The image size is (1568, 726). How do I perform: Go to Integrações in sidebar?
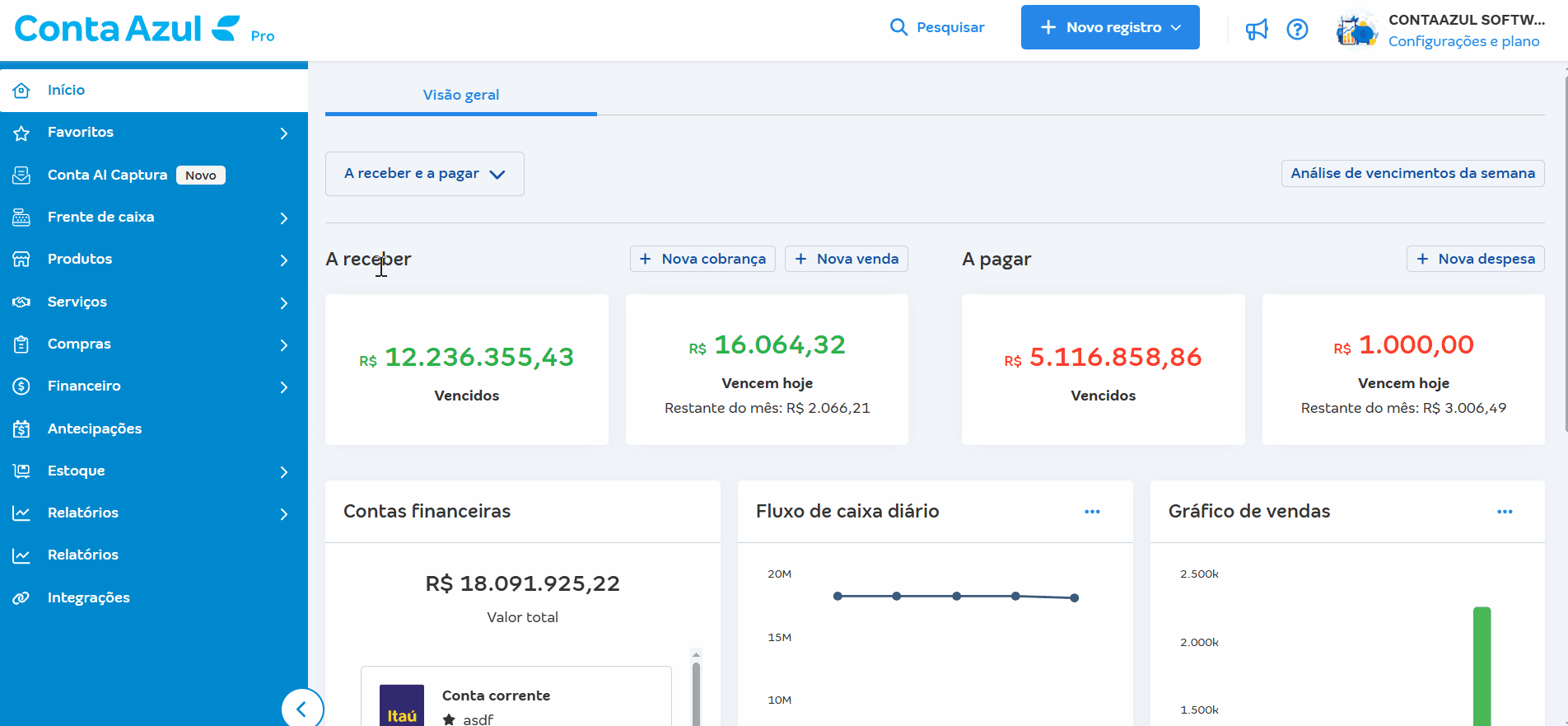(x=88, y=597)
